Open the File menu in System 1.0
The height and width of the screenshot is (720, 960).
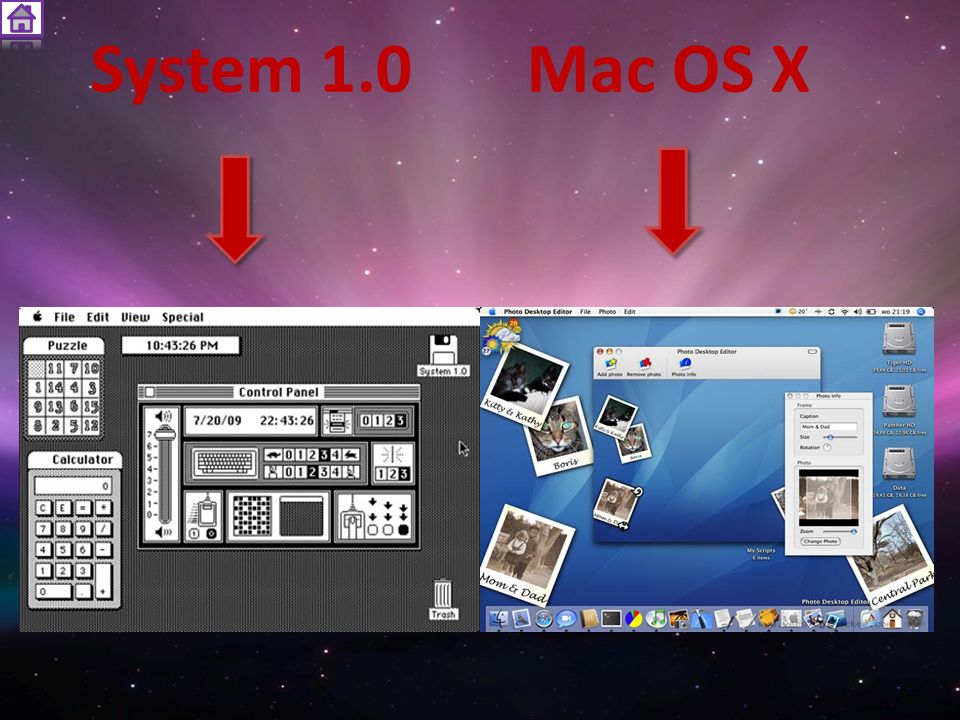pos(64,317)
